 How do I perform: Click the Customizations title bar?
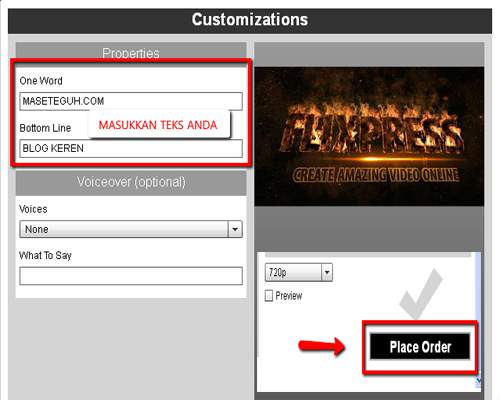pos(250,20)
